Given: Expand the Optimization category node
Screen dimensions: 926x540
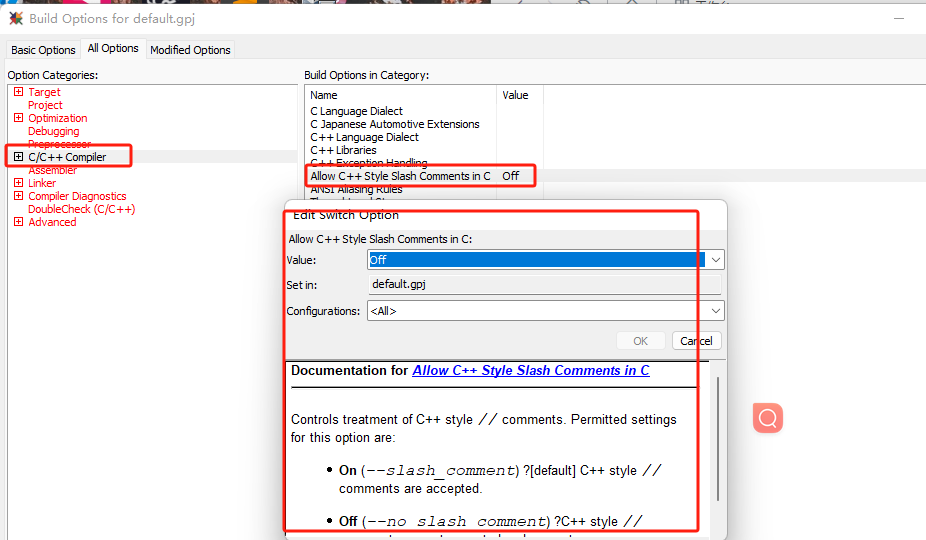Looking at the screenshot, I should coord(18,118).
